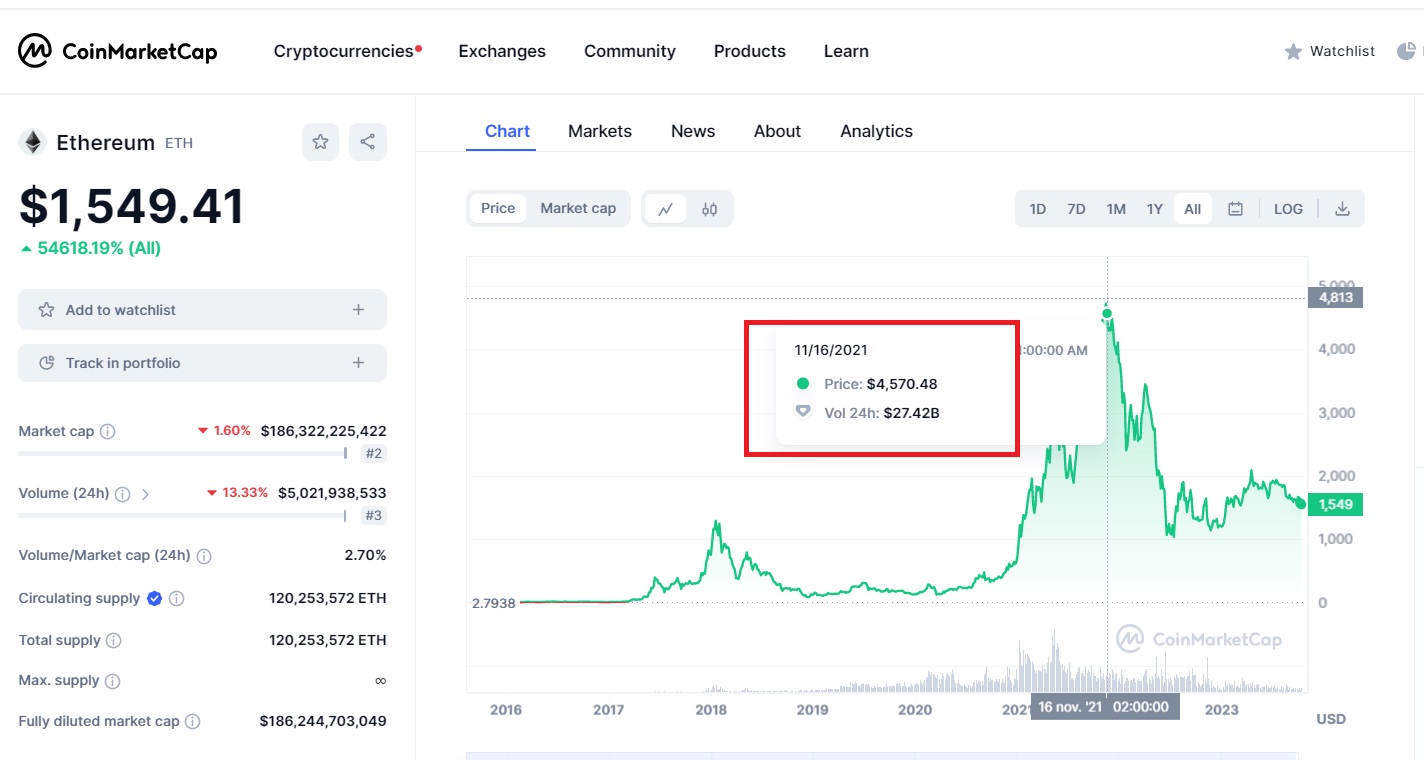Viewport: 1424px width, 760px height.
Task: Click info icon next to Max. supply
Action: point(113,681)
